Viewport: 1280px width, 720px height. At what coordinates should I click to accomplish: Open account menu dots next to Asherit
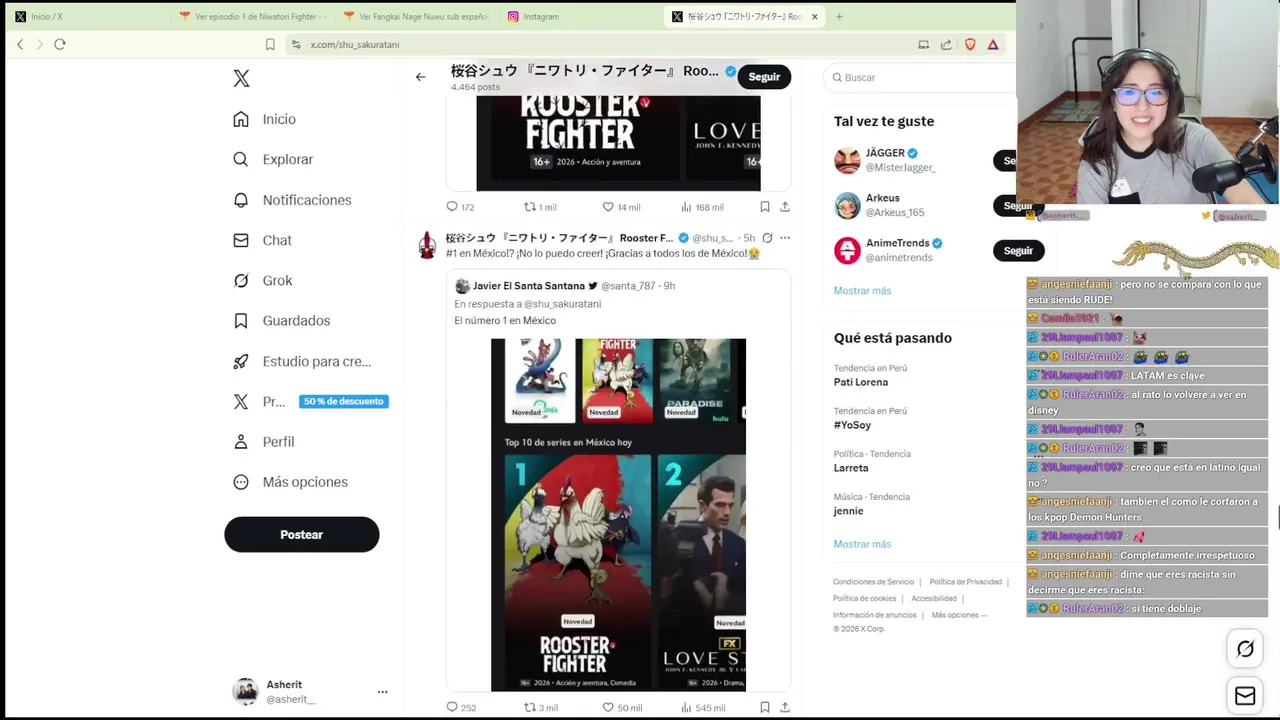click(382, 691)
